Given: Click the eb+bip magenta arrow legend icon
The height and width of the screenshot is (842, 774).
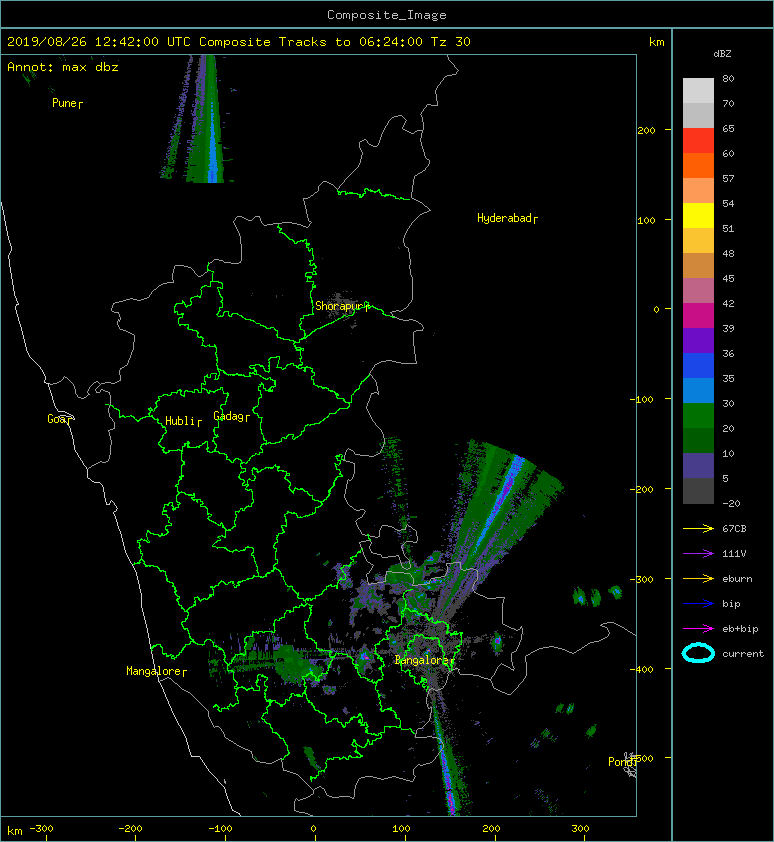Looking at the screenshot, I should tap(698, 628).
